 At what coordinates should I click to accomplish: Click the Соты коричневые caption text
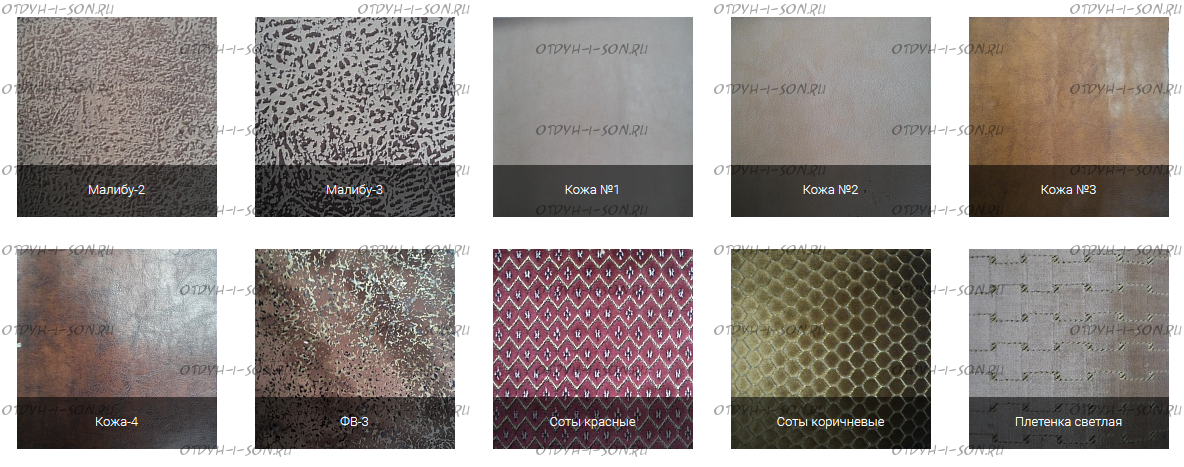(x=831, y=422)
